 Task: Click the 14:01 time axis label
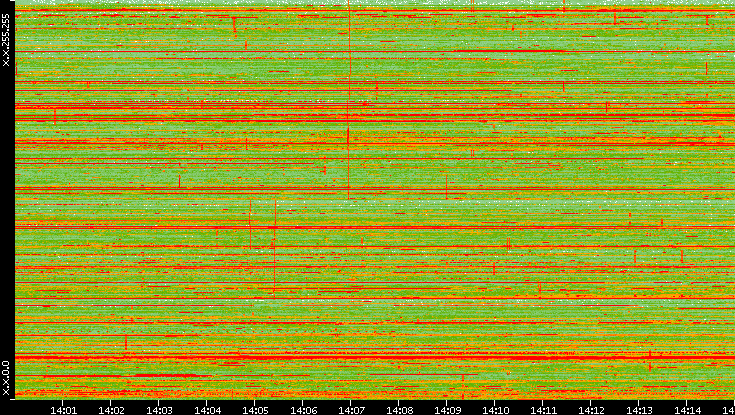pos(63,410)
